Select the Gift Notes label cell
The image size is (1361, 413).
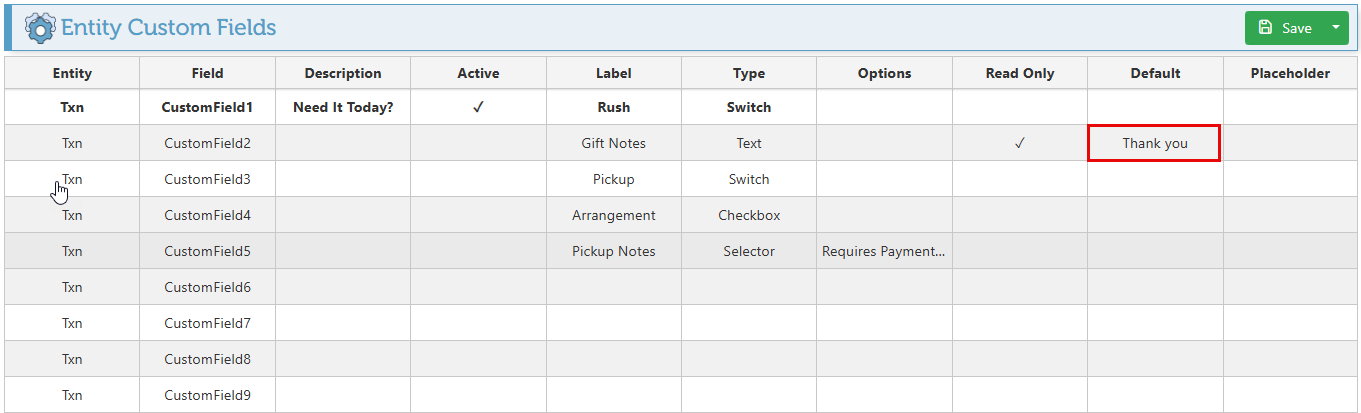613,143
